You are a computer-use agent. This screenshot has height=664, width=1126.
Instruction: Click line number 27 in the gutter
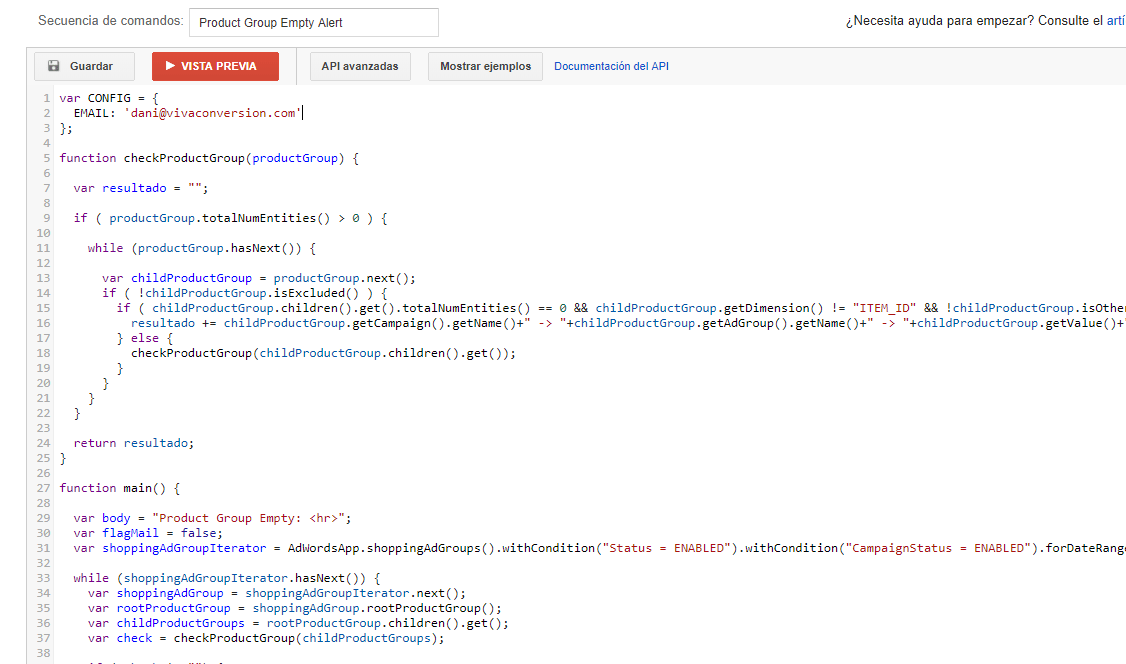44,488
